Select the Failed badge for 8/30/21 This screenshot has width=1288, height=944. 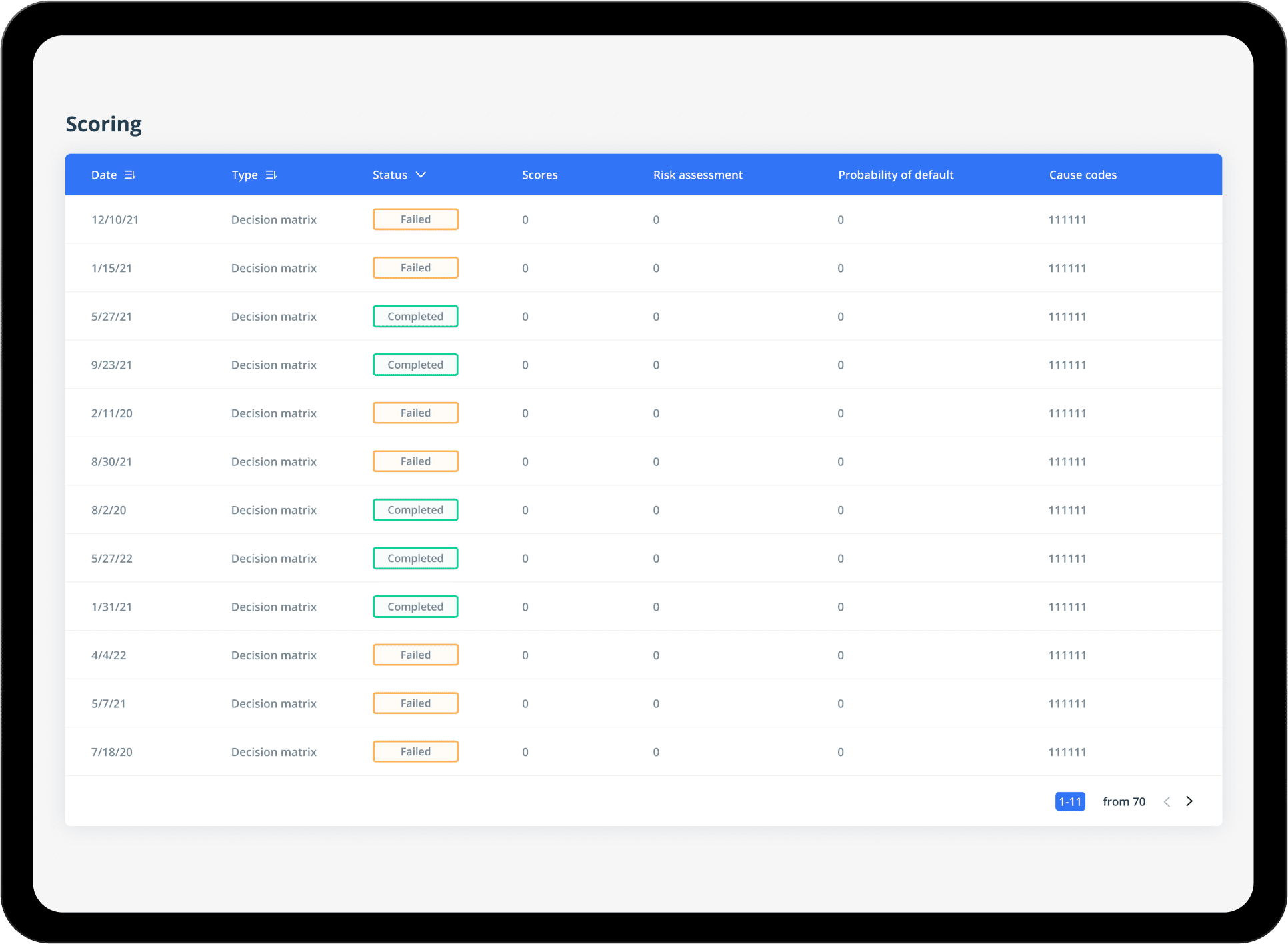415,461
